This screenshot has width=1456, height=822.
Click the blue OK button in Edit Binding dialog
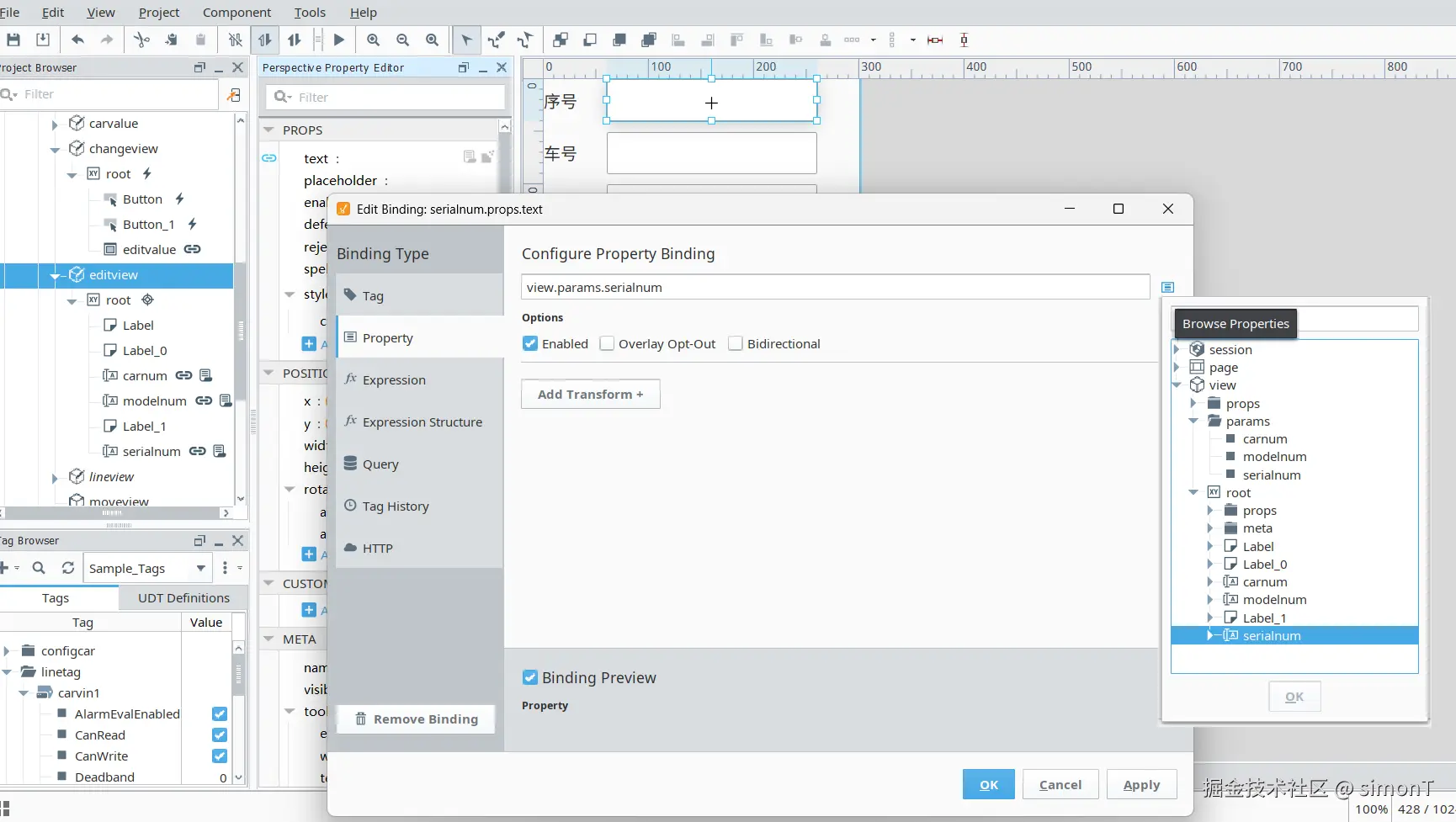989,784
